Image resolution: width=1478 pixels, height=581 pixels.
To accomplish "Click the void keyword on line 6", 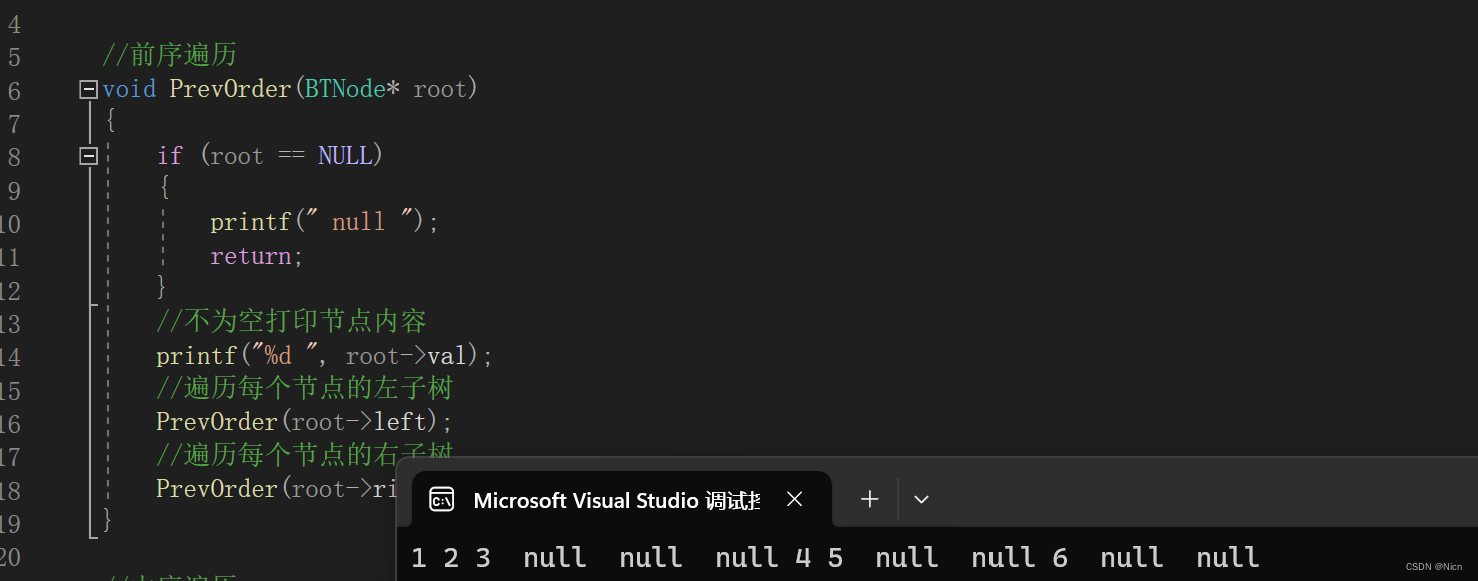I will point(129,89).
